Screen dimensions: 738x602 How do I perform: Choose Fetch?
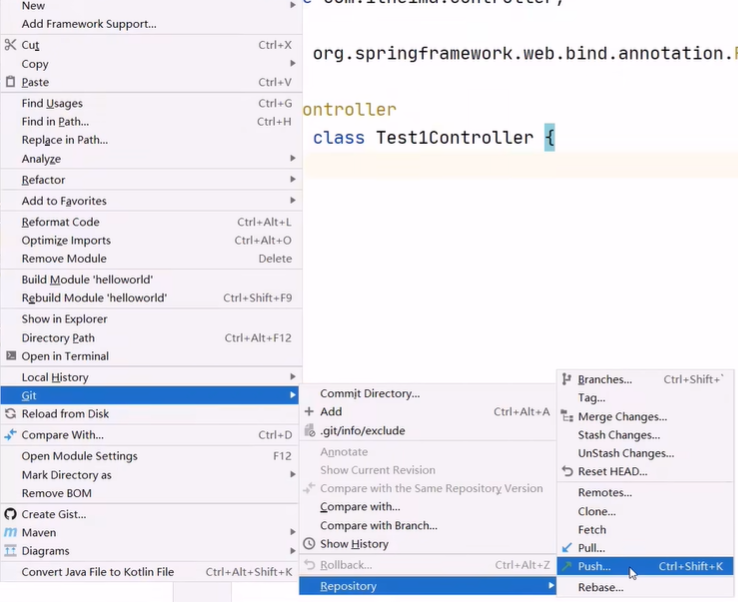point(645,530)
